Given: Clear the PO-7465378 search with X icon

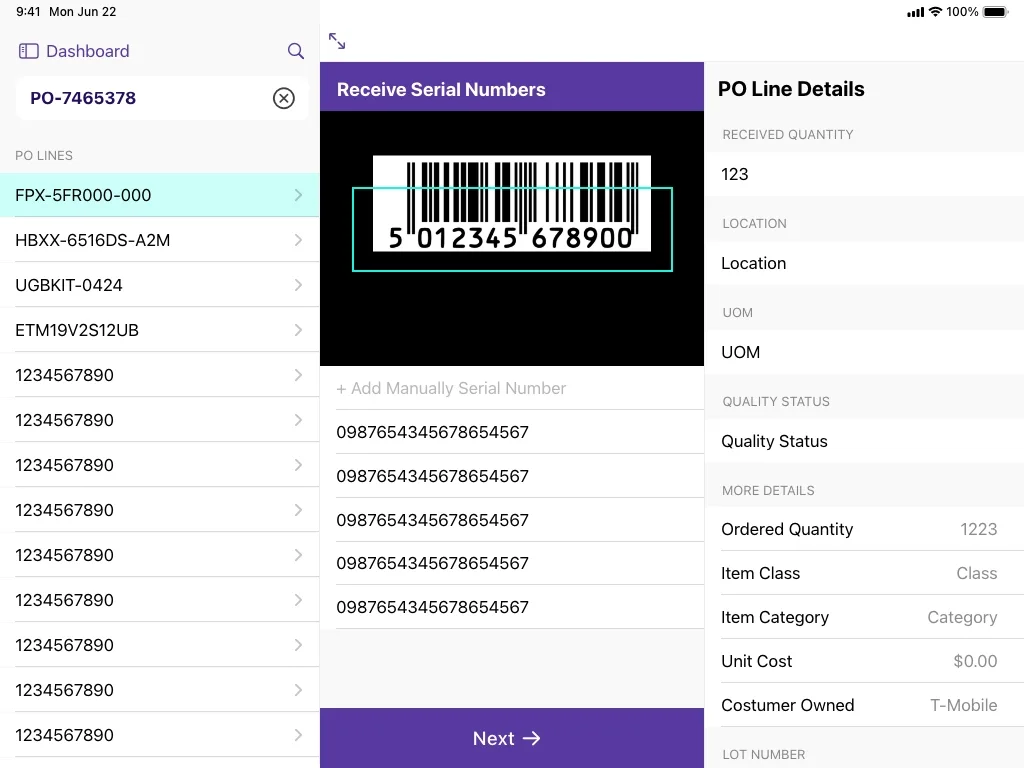Looking at the screenshot, I should [283, 98].
